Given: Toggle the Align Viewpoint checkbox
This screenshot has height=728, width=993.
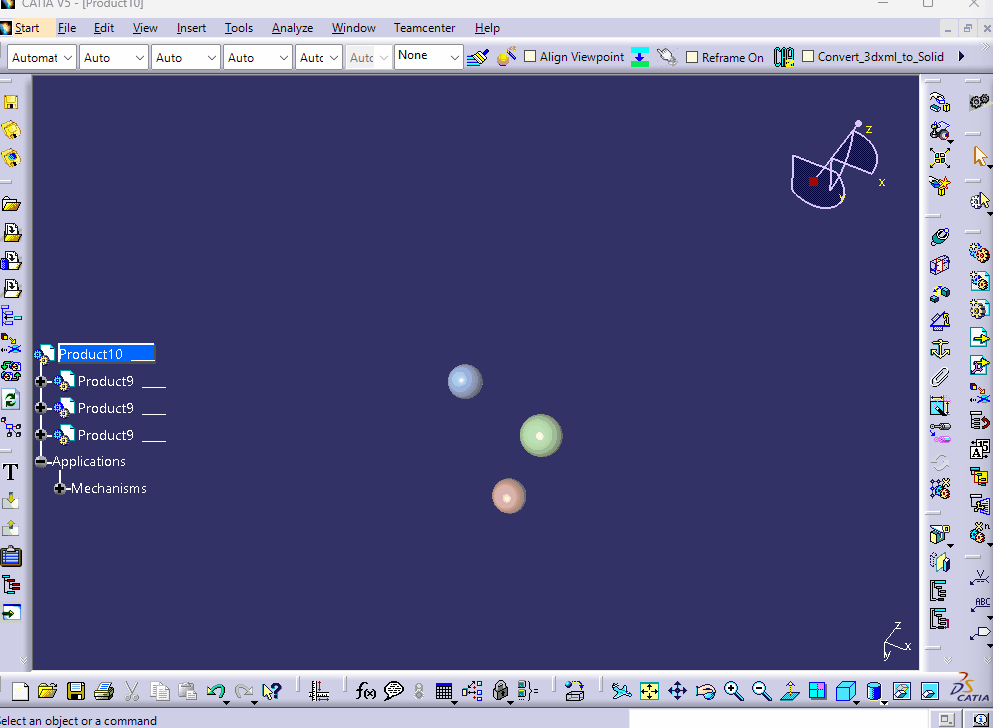Looking at the screenshot, I should [530, 56].
